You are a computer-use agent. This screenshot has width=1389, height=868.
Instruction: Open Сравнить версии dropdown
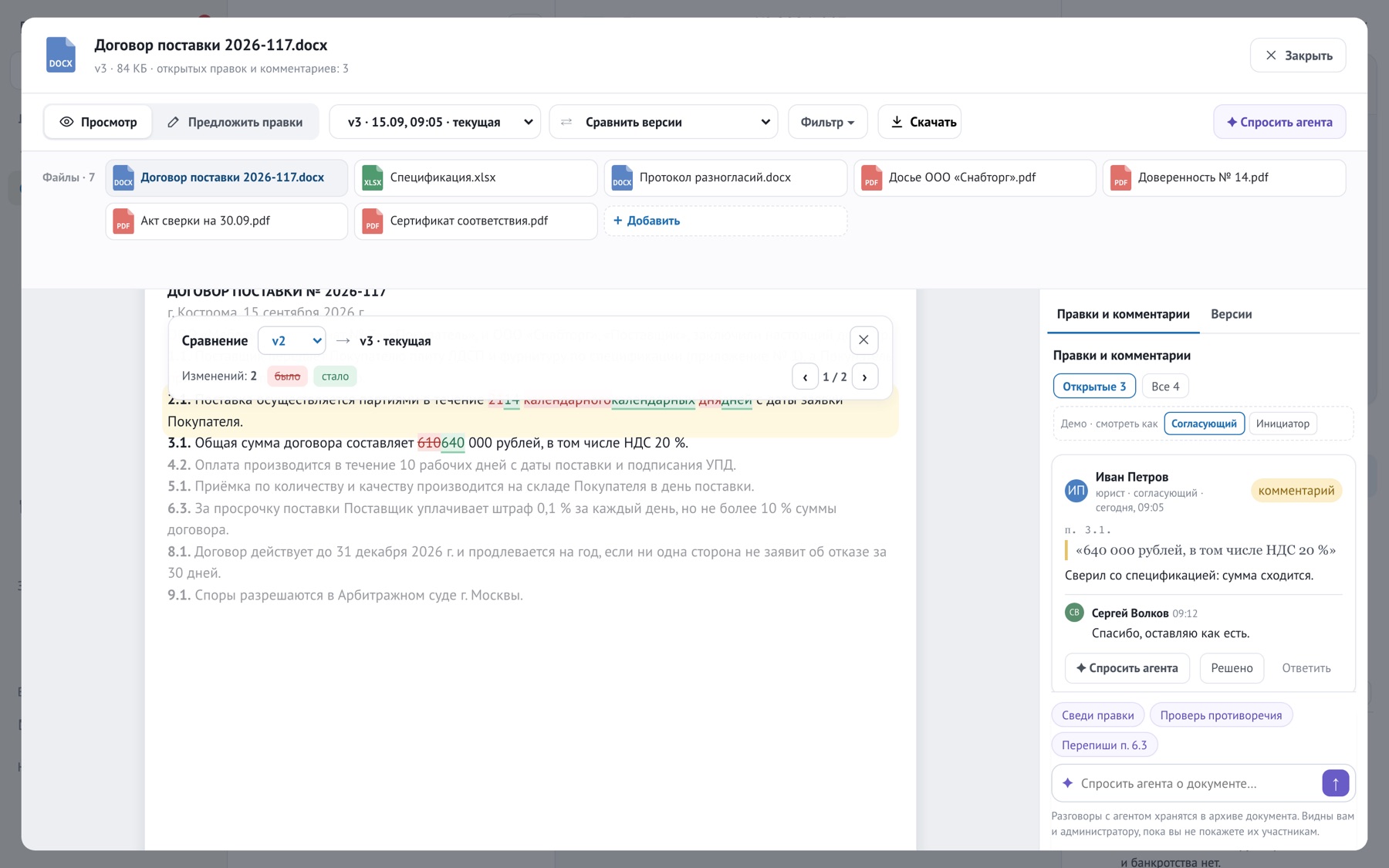[664, 122]
